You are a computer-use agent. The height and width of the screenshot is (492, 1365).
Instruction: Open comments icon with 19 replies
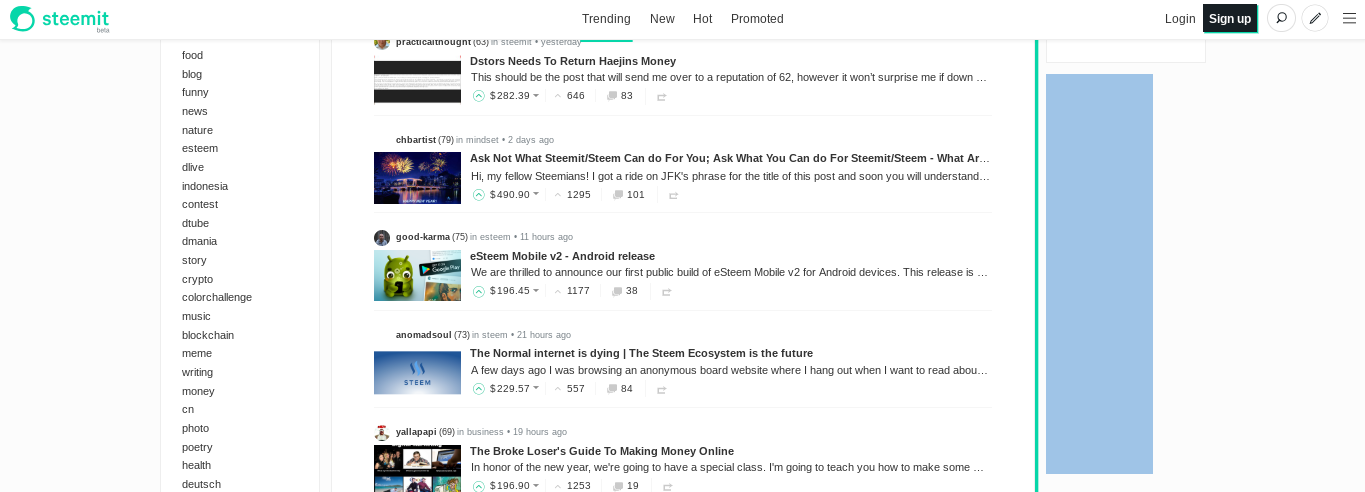coord(617,486)
